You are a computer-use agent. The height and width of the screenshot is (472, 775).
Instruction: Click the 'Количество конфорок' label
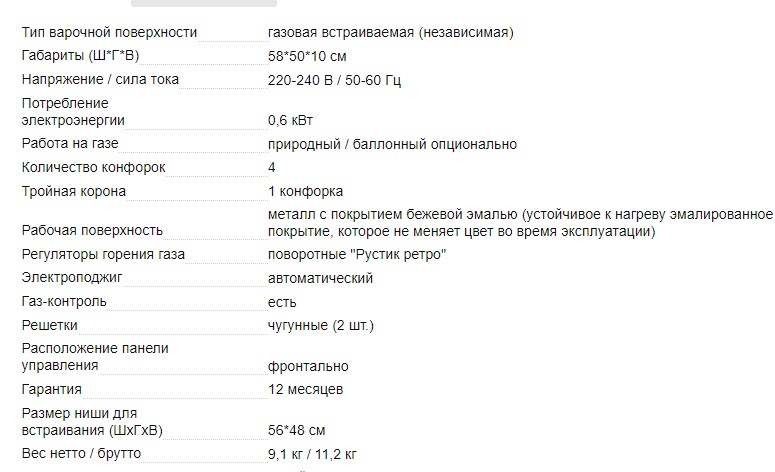tap(93, 167)
